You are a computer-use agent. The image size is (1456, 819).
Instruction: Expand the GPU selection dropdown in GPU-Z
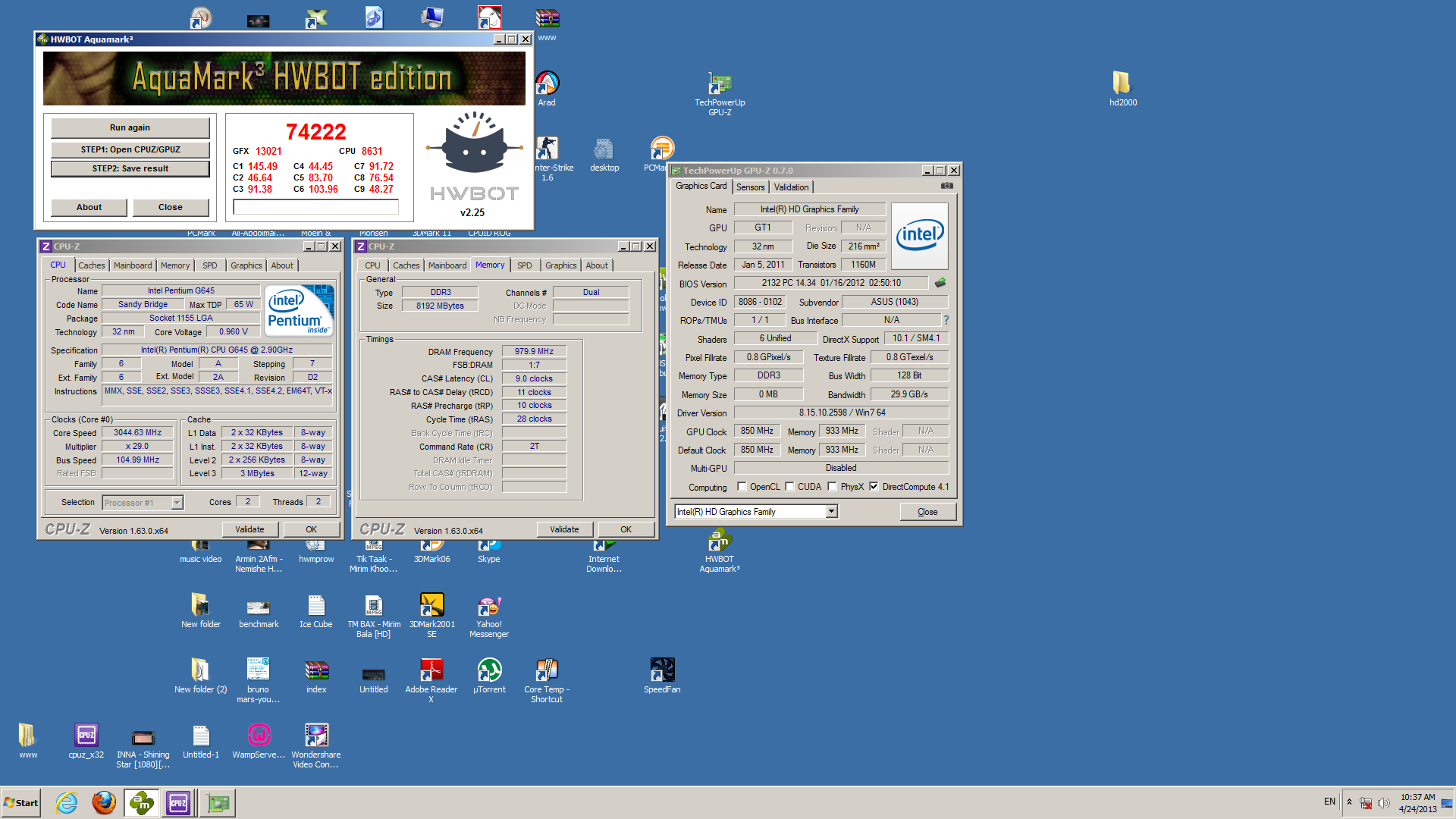pos(831,512)
